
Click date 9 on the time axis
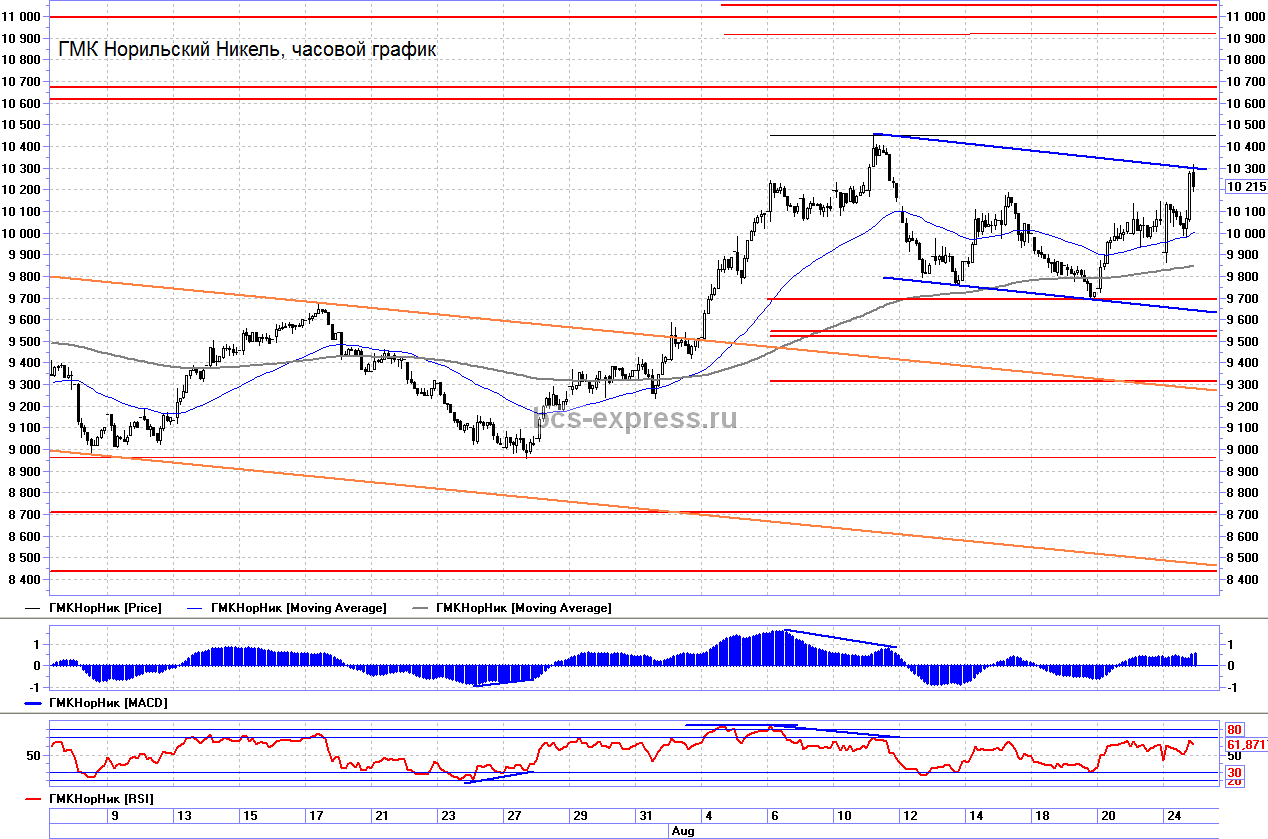[115, 816]
